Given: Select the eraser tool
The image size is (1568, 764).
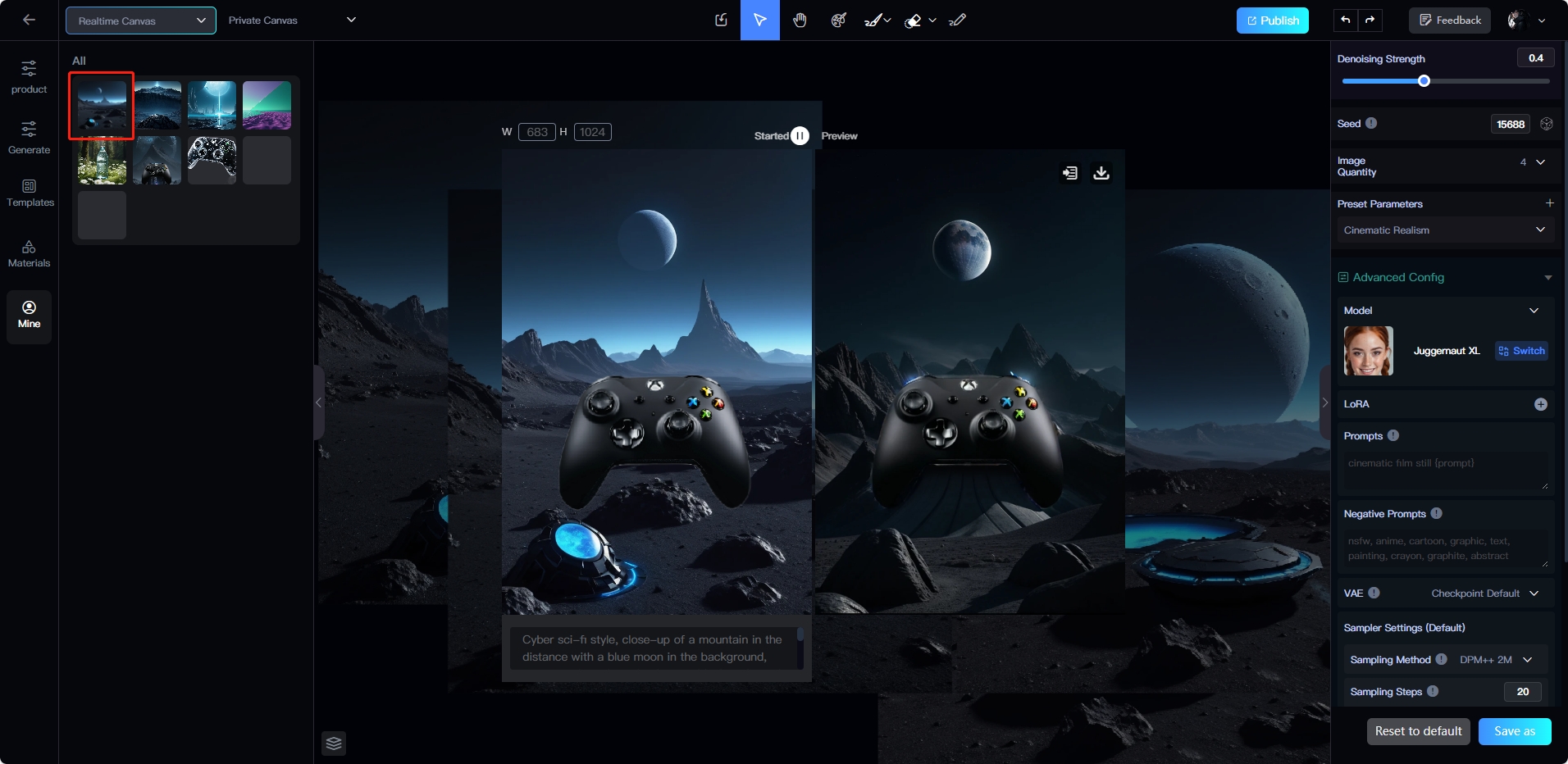Looking at the screenshot, I should 913,20.
